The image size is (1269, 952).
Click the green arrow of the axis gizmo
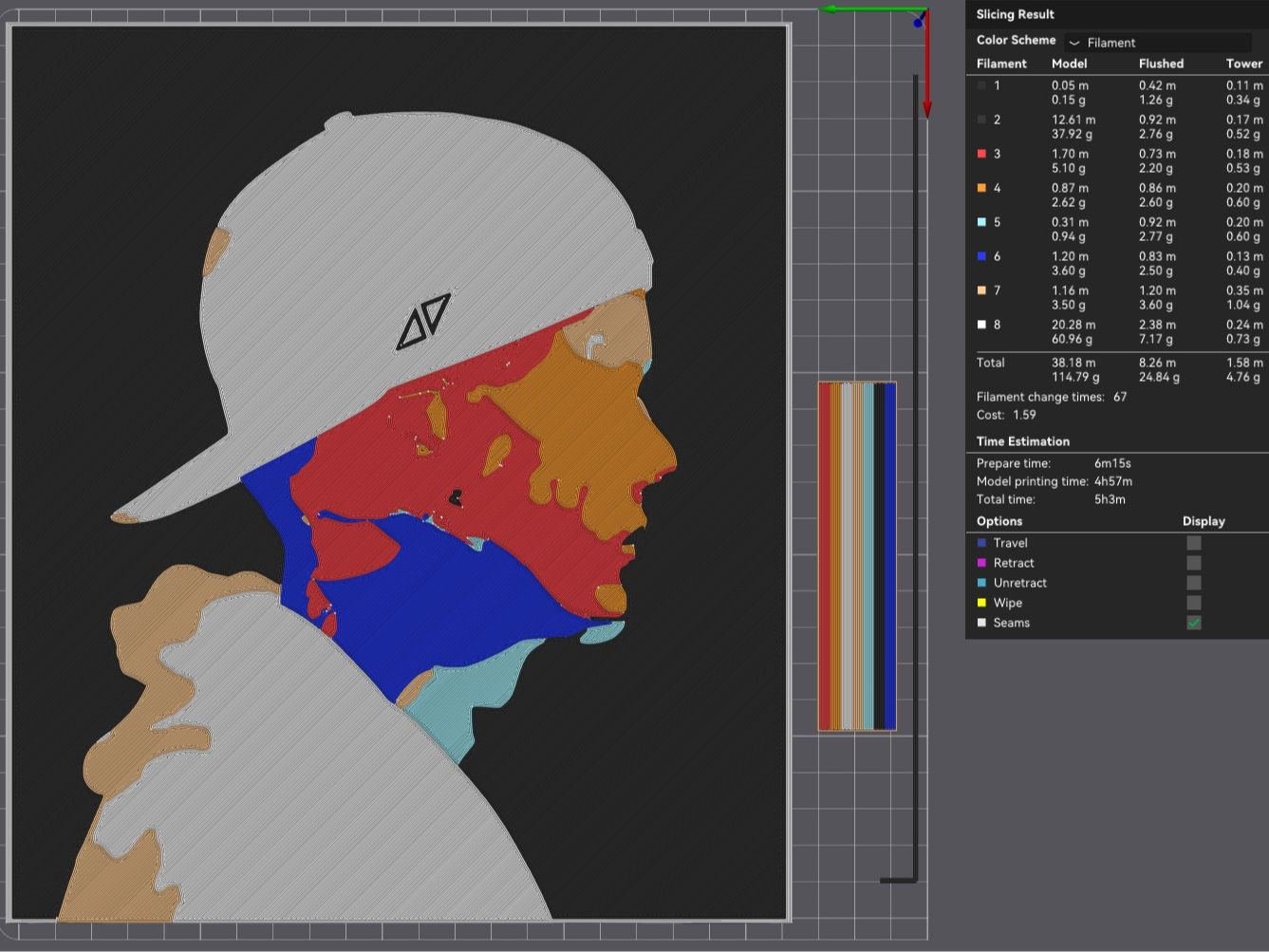point(871,9)
